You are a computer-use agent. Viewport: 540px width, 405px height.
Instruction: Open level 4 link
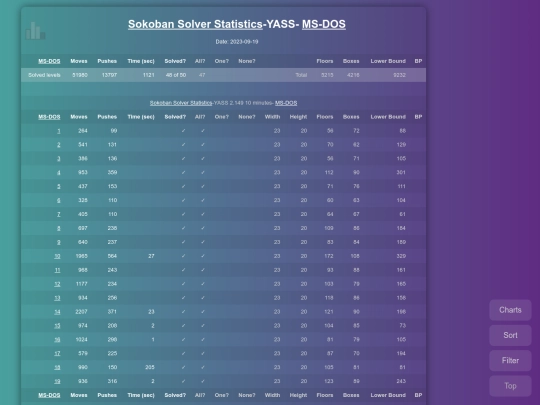(59, 173)
